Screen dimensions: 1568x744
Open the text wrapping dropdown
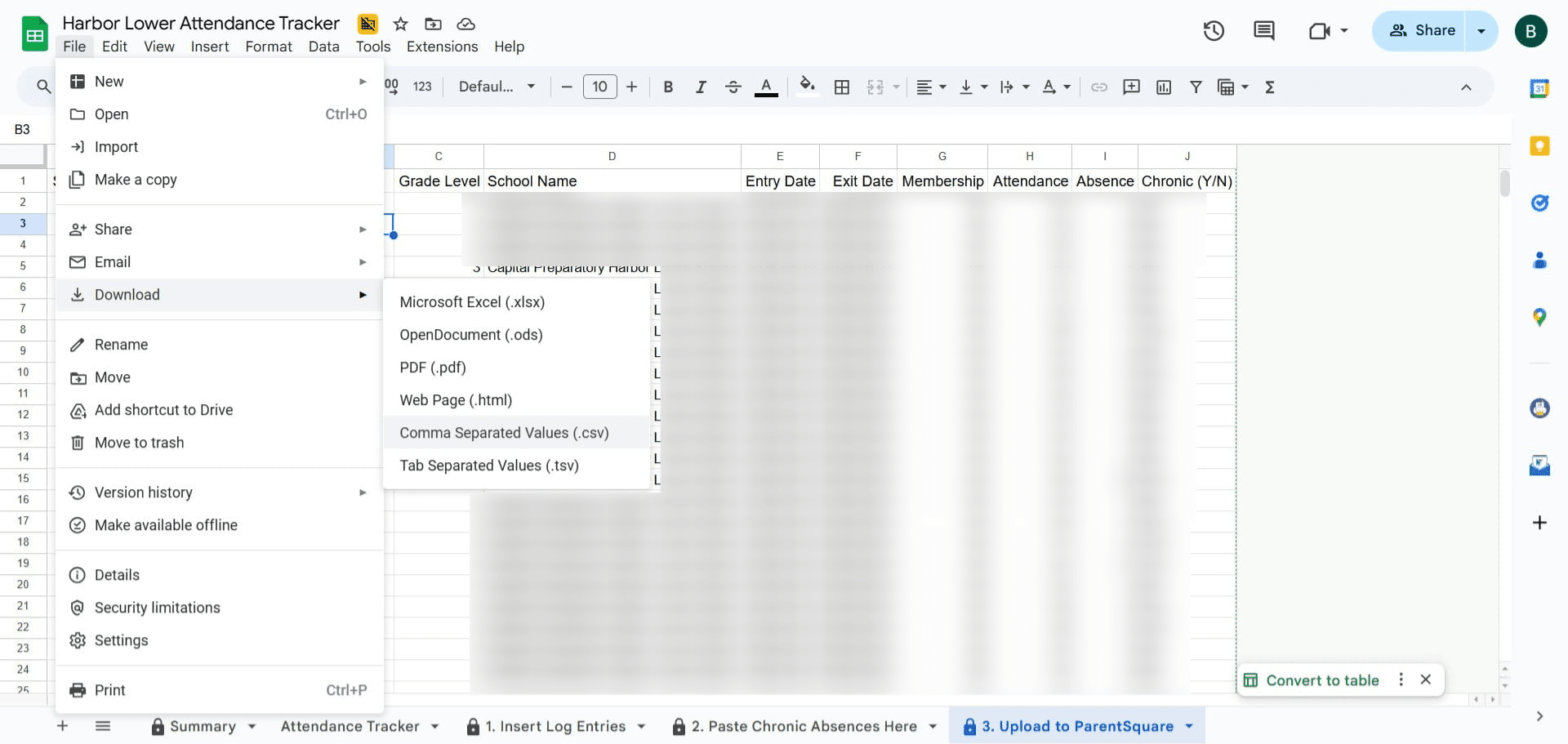[1014, 87]
